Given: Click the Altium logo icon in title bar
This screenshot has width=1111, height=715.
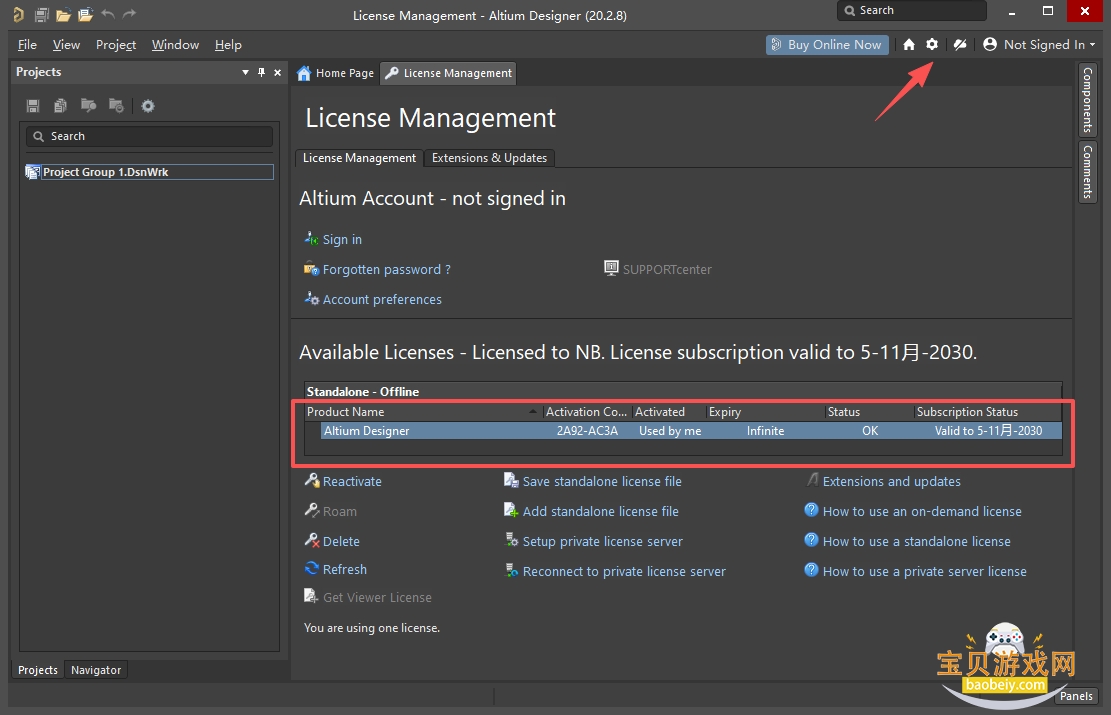Looking at the screenshot, I should (18, 14).
